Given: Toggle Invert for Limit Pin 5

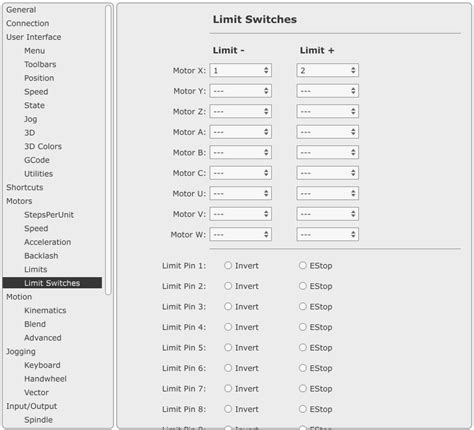Looking at the screenshot, I should click(x=228, y=347).
